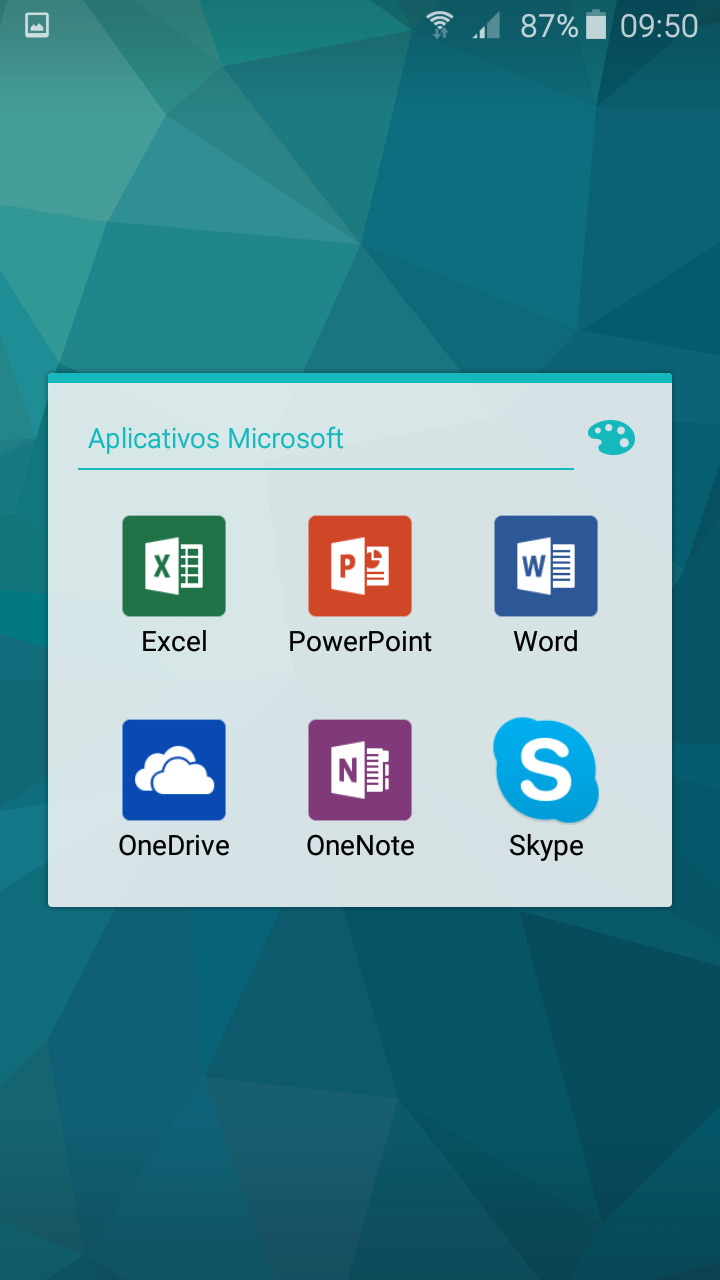The width and height of the screenshot is (720, 1280).
Task: Edit the folder name Aplicativos Microsoft
Action: pos(326,439)
